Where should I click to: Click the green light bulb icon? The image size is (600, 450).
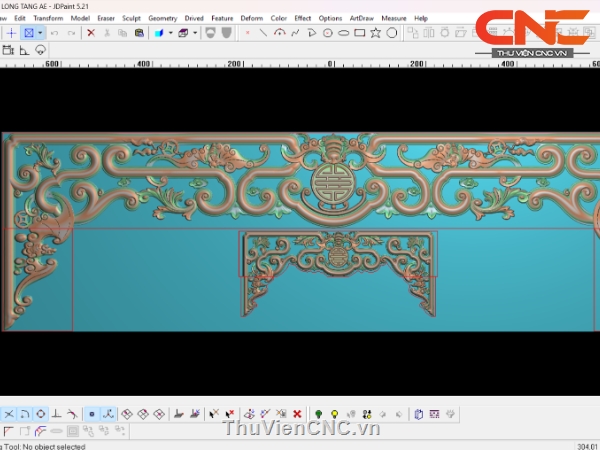click(x=319, y=413)
